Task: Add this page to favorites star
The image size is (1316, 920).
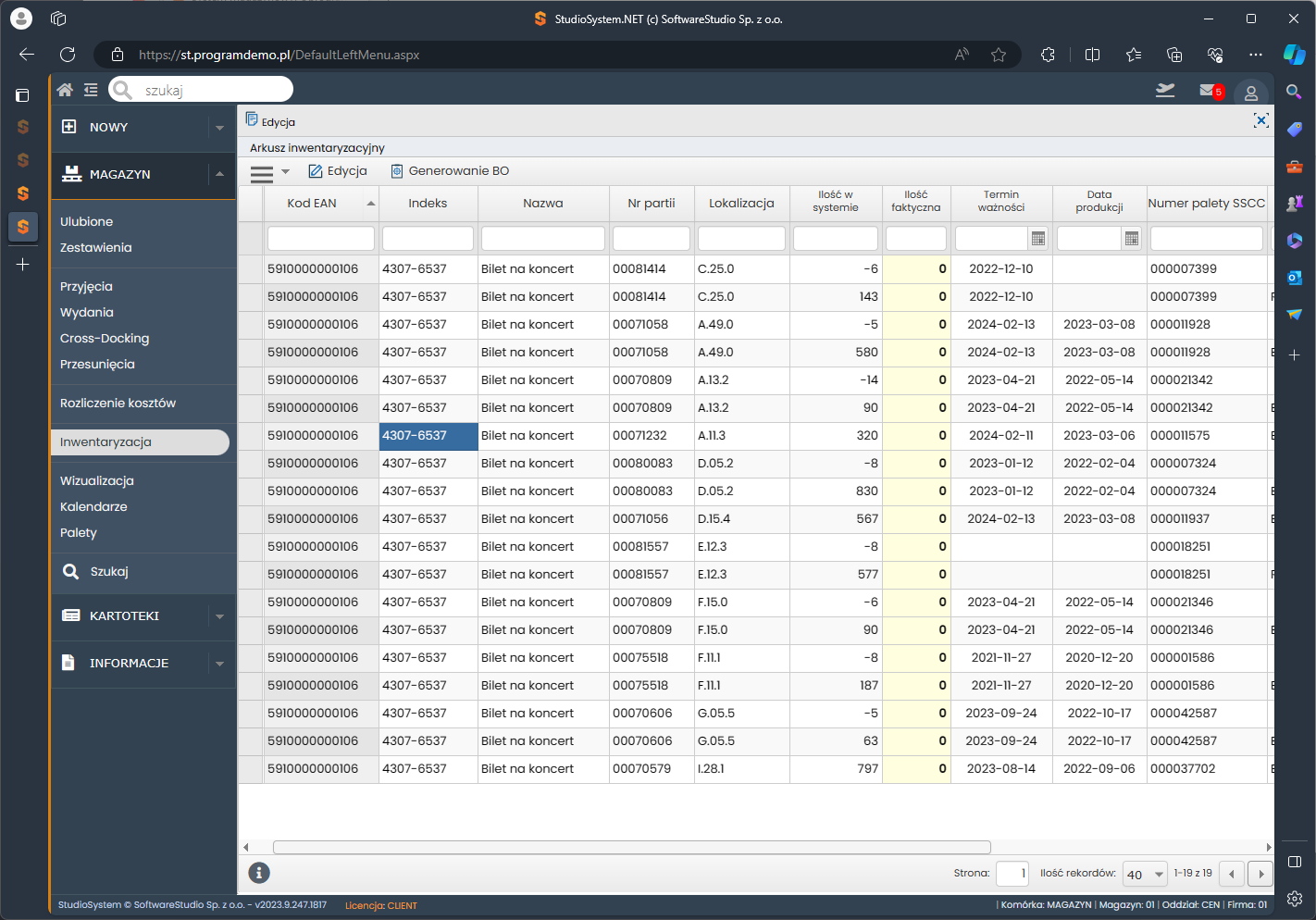Action: click(999, 55)
